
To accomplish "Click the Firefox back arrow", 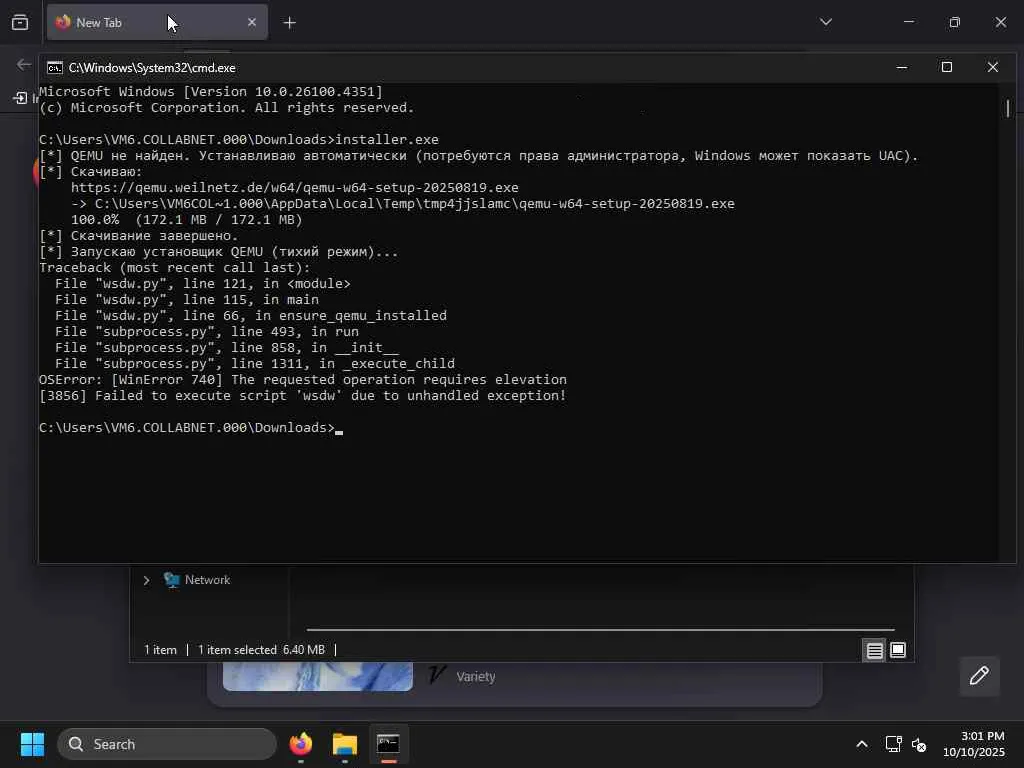I will click(x=24, y=65).
